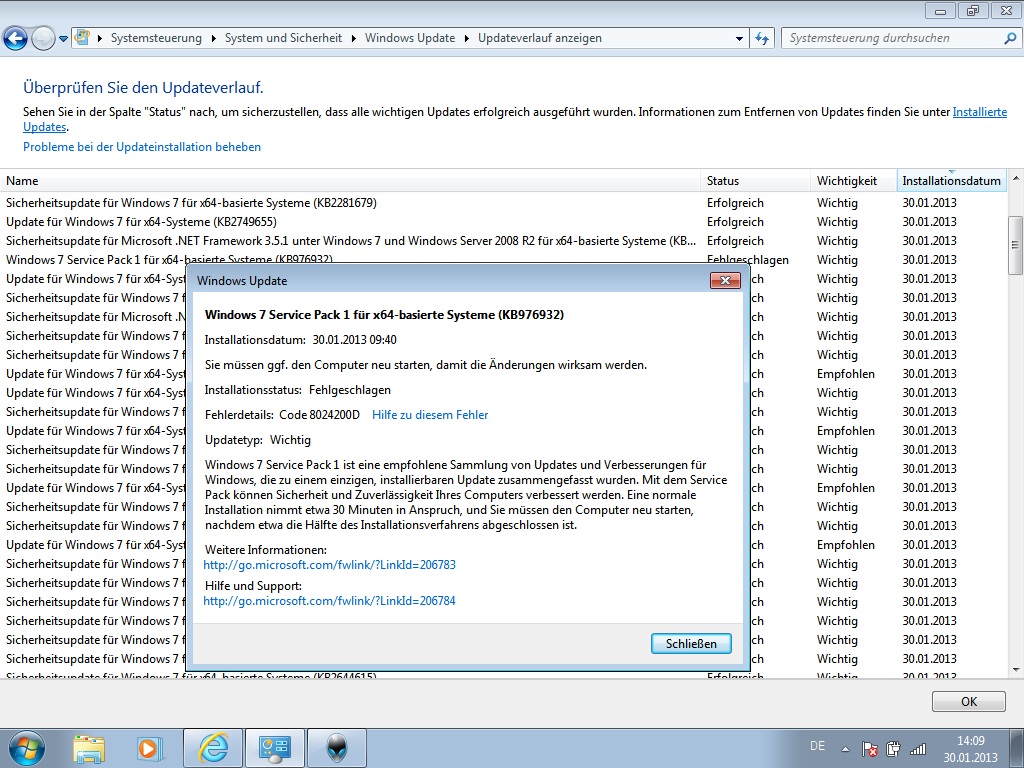Open the Action Center flag icon in the tray
The height and width of the screenshot is (768, 1024).
pyautogui.click(x=869, y=749)
